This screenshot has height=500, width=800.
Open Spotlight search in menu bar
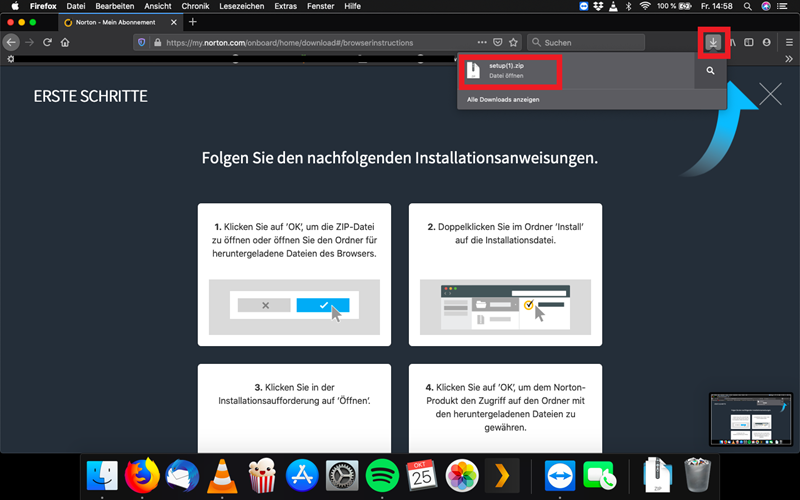pos(747,6)
